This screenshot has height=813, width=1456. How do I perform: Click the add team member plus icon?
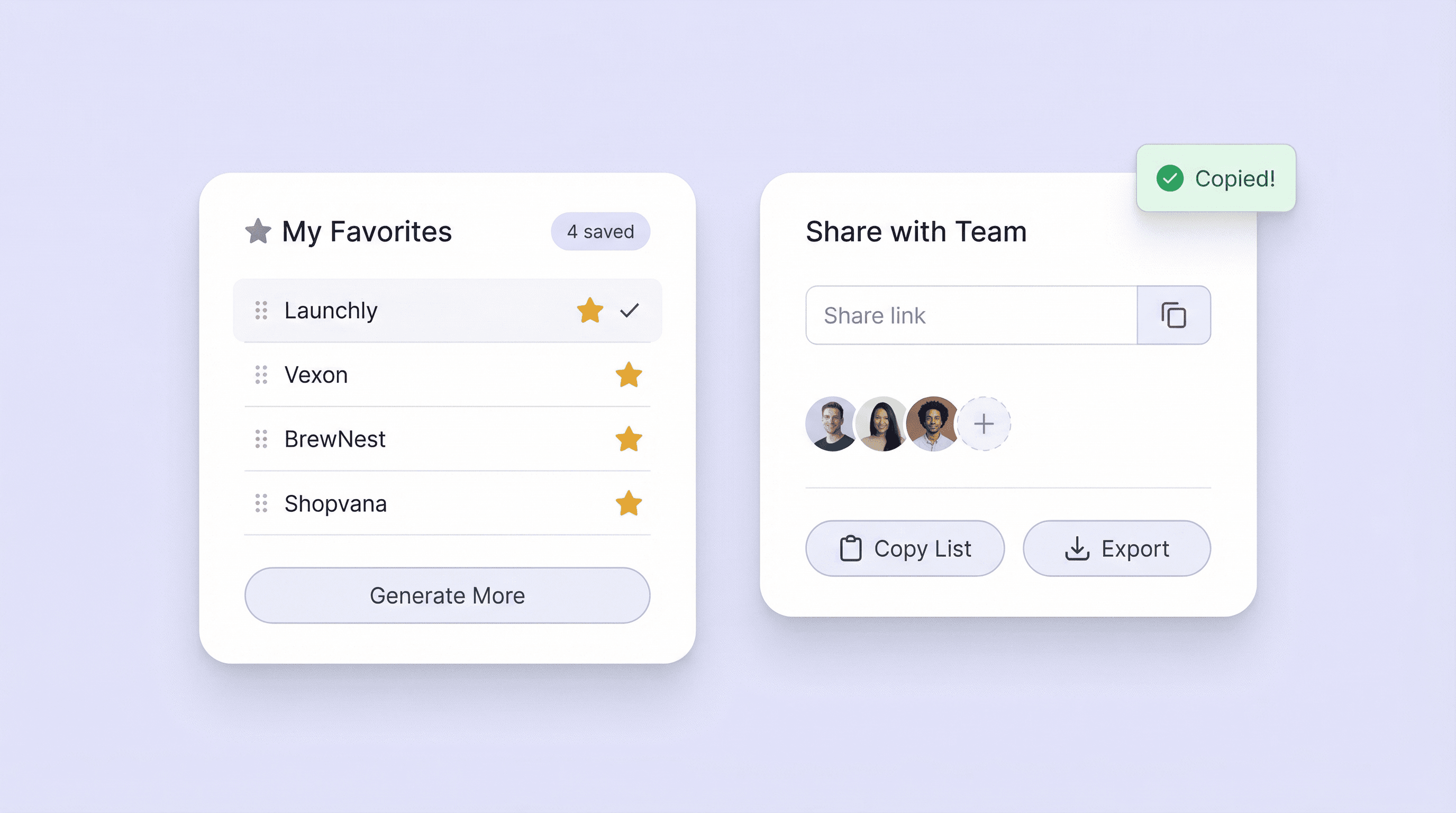(x=984, y=424)
